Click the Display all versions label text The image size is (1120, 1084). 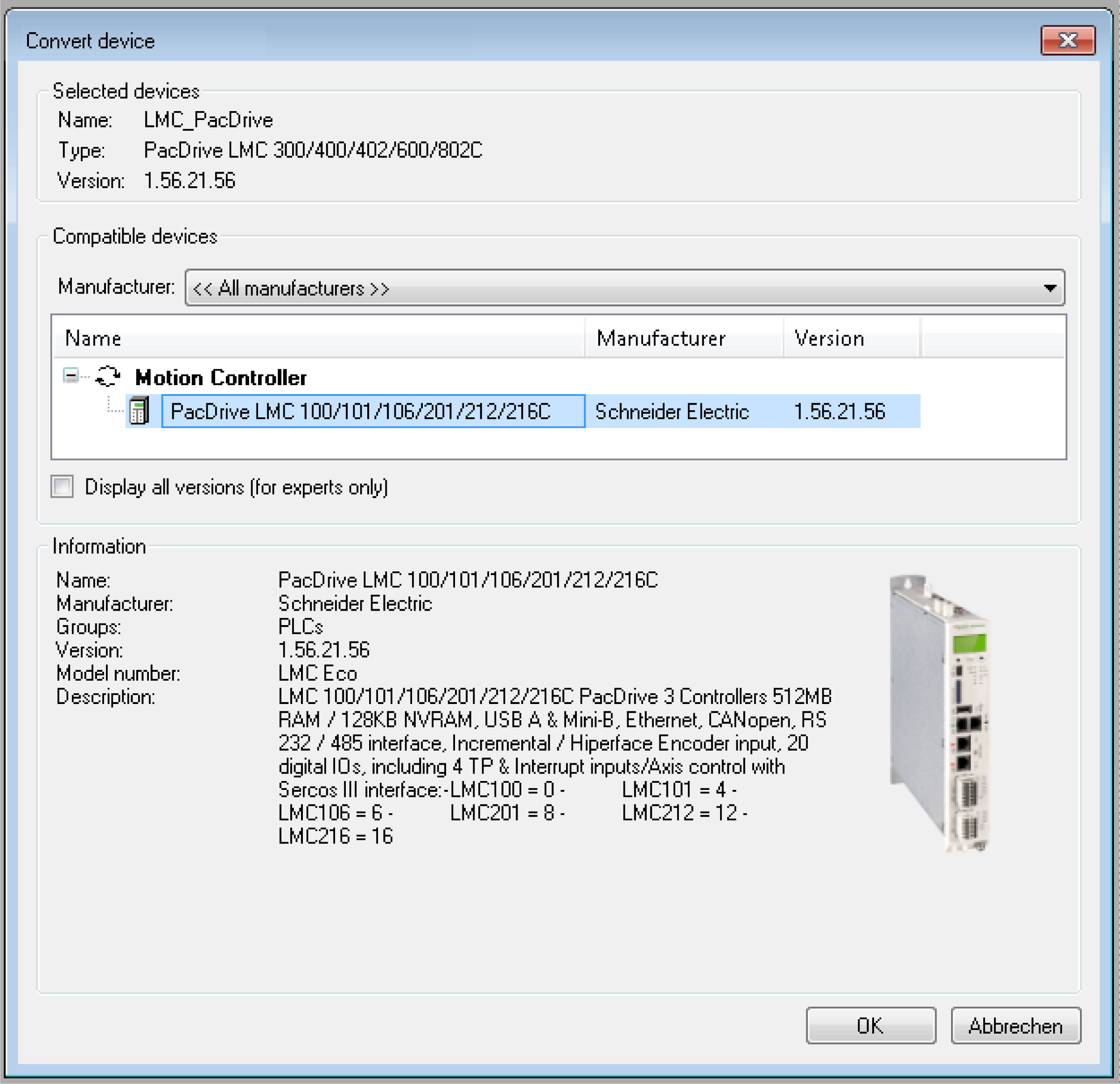pyautogui.click(x=237, y=487)
